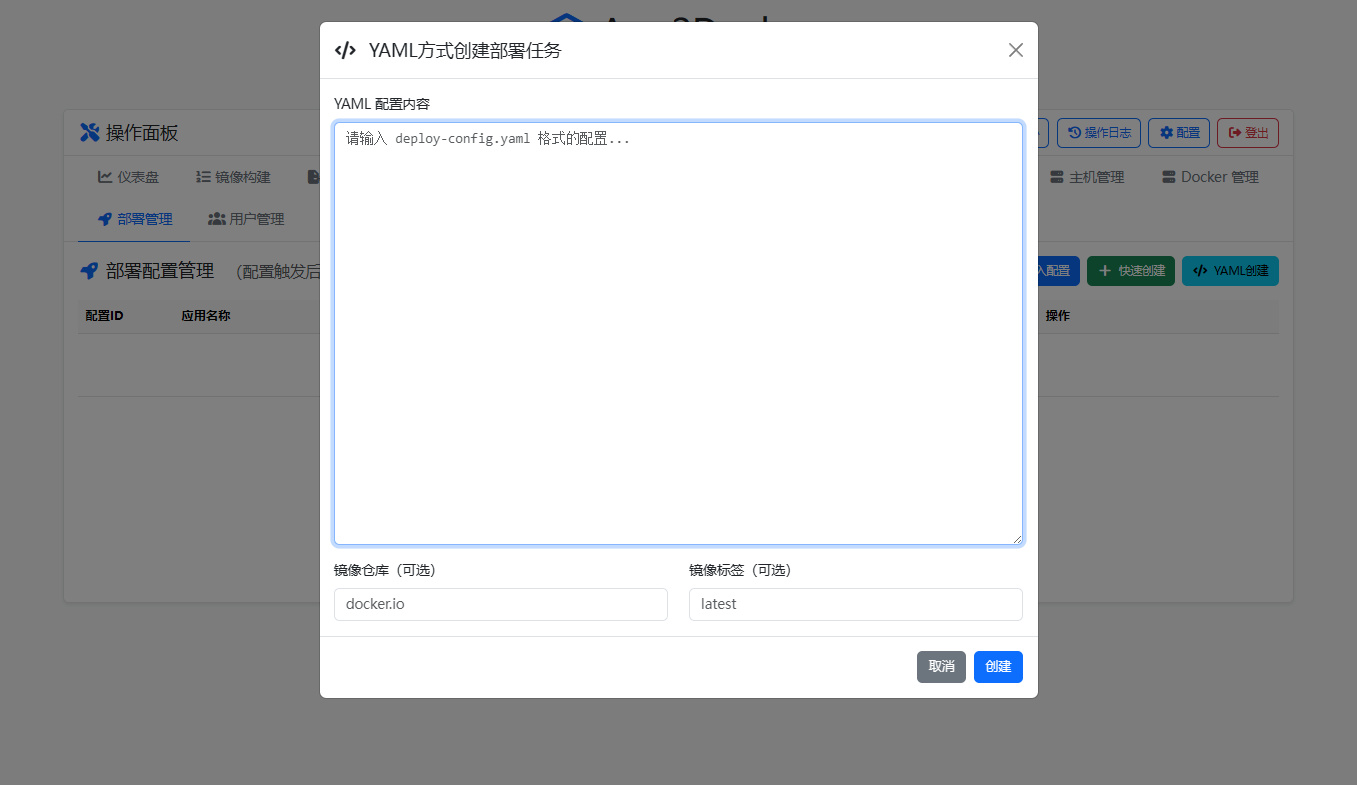Switch to the 主机管理 tab
1357x785 pixels.
tap(1087, 177)
